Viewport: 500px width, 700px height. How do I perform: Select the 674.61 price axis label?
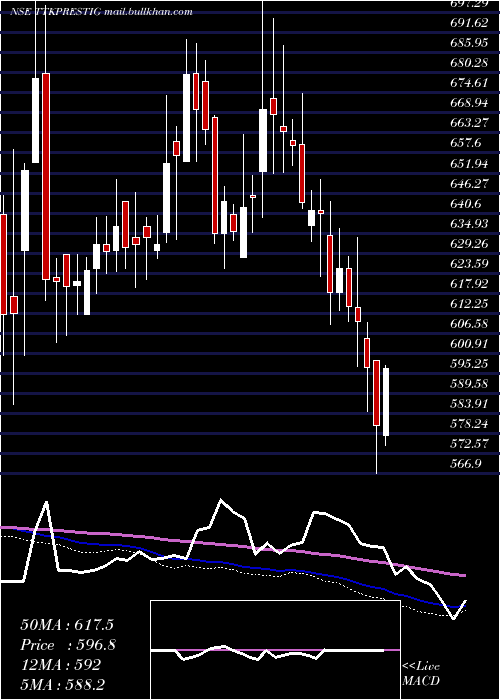469,83
